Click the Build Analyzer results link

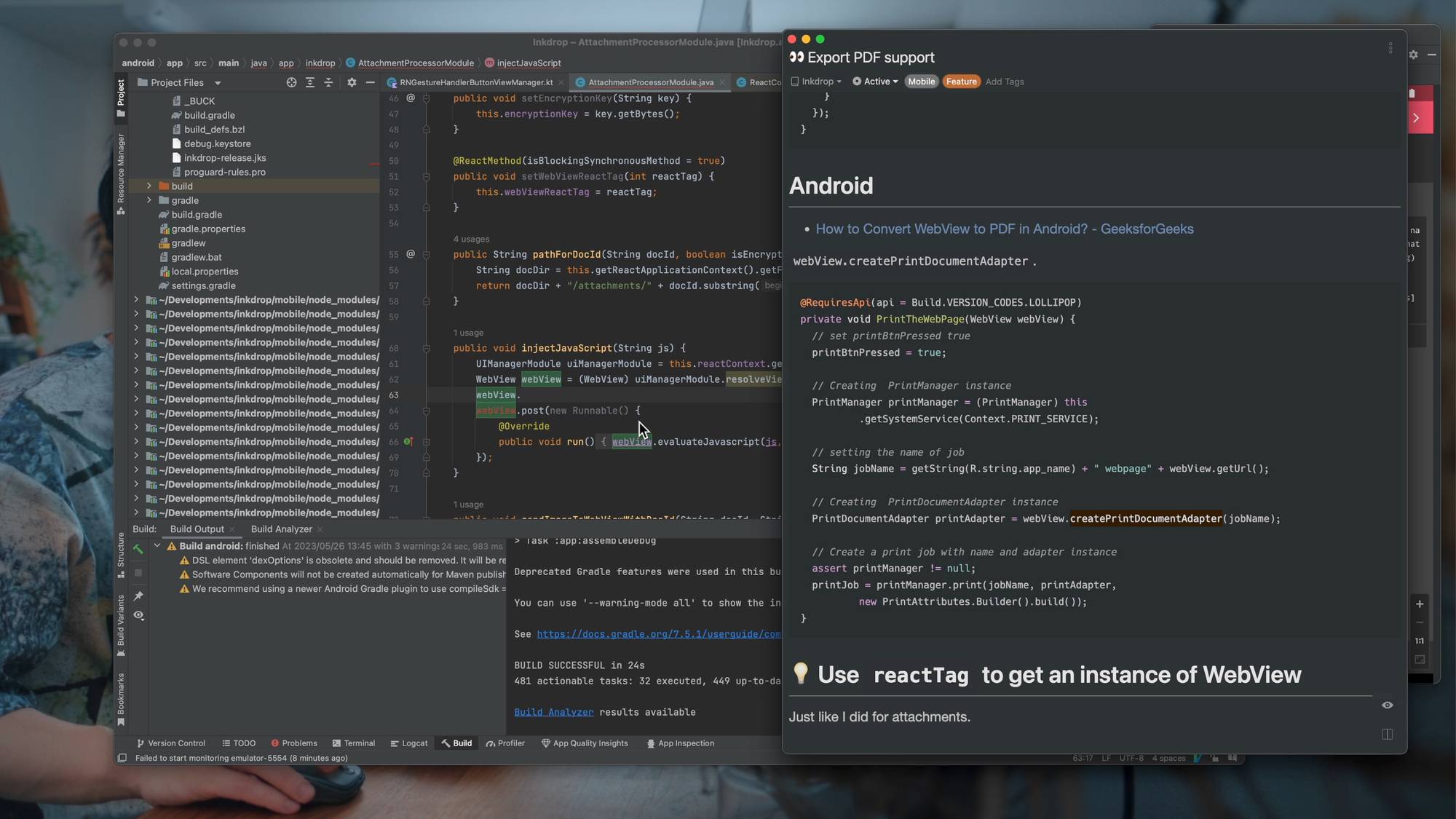553,712
